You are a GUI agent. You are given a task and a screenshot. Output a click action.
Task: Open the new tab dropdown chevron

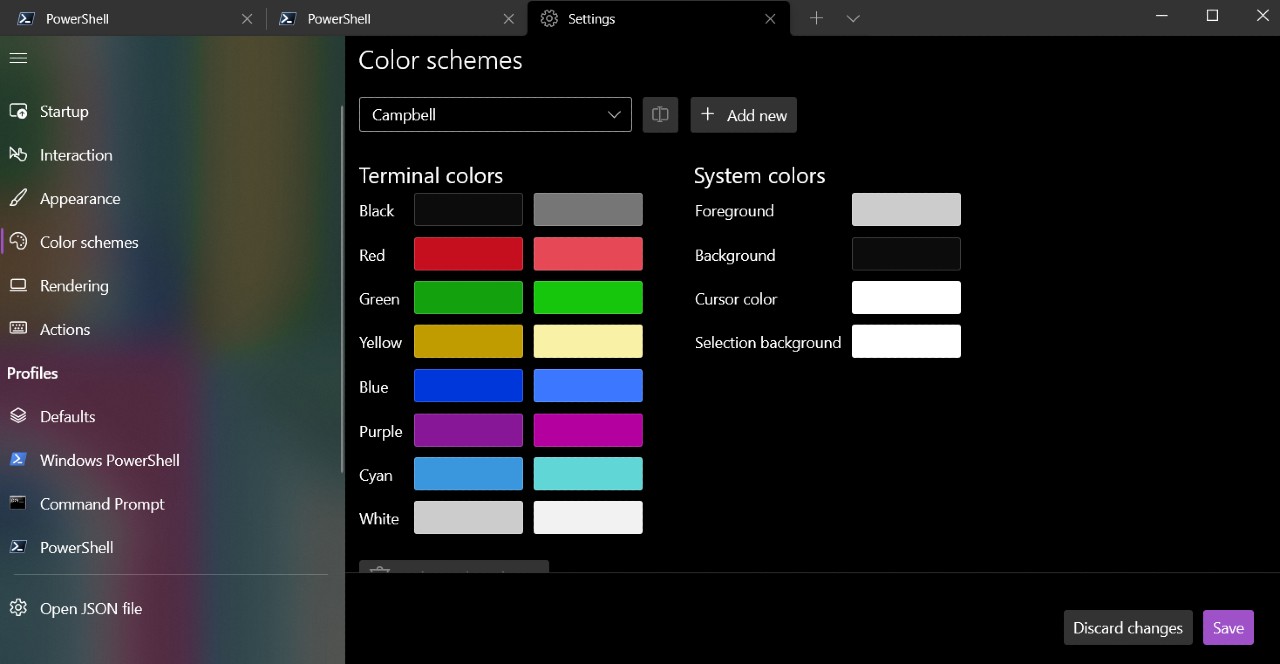tap(853, 18)
